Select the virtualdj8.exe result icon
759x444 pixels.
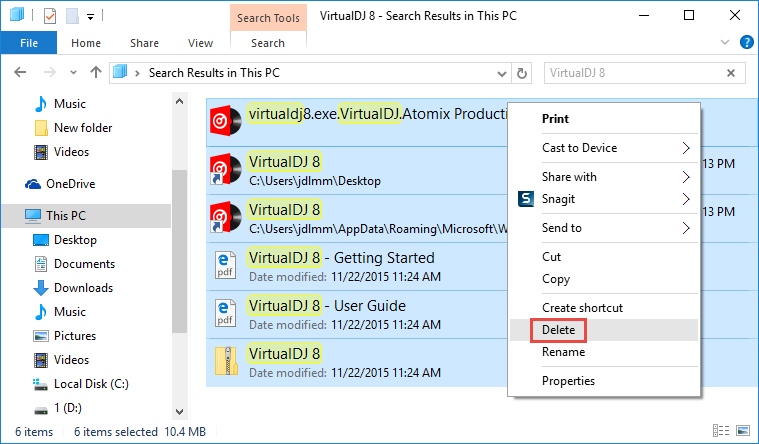click(x=226, y=121)
